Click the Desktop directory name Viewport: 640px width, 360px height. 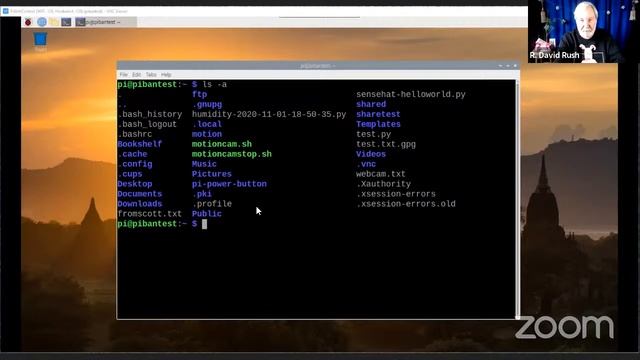tap(135, 184)
